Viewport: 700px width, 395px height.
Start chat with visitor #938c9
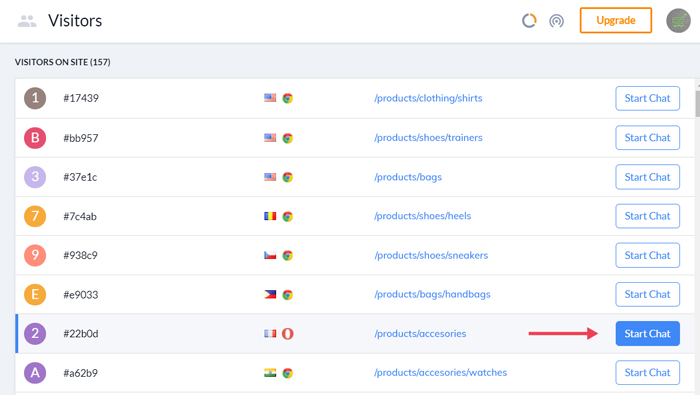(x=647, y=255)
